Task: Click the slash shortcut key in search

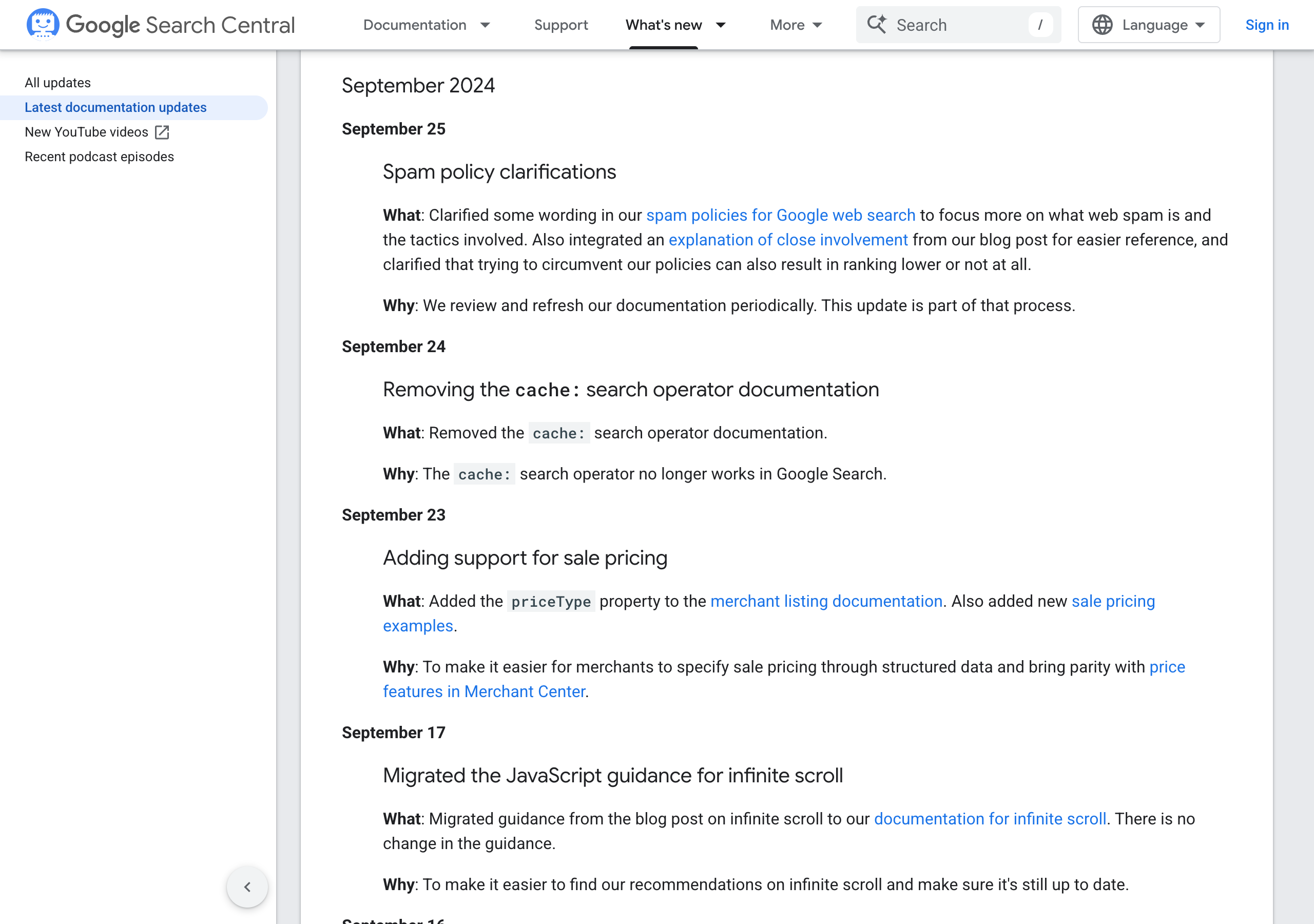Action: (x=1040, y=25)
